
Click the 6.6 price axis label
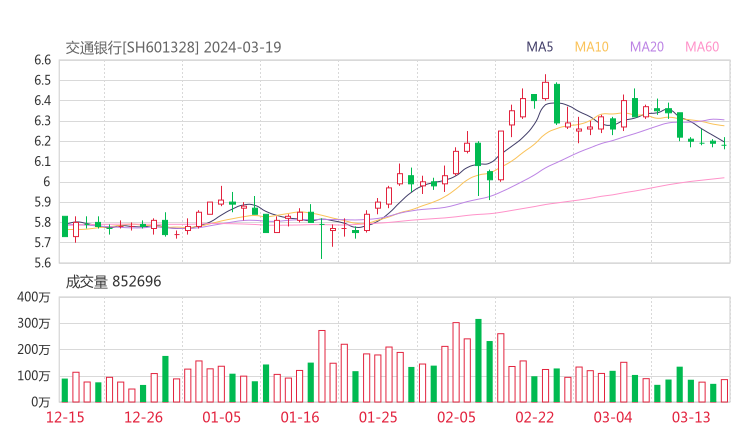(42, 60)
